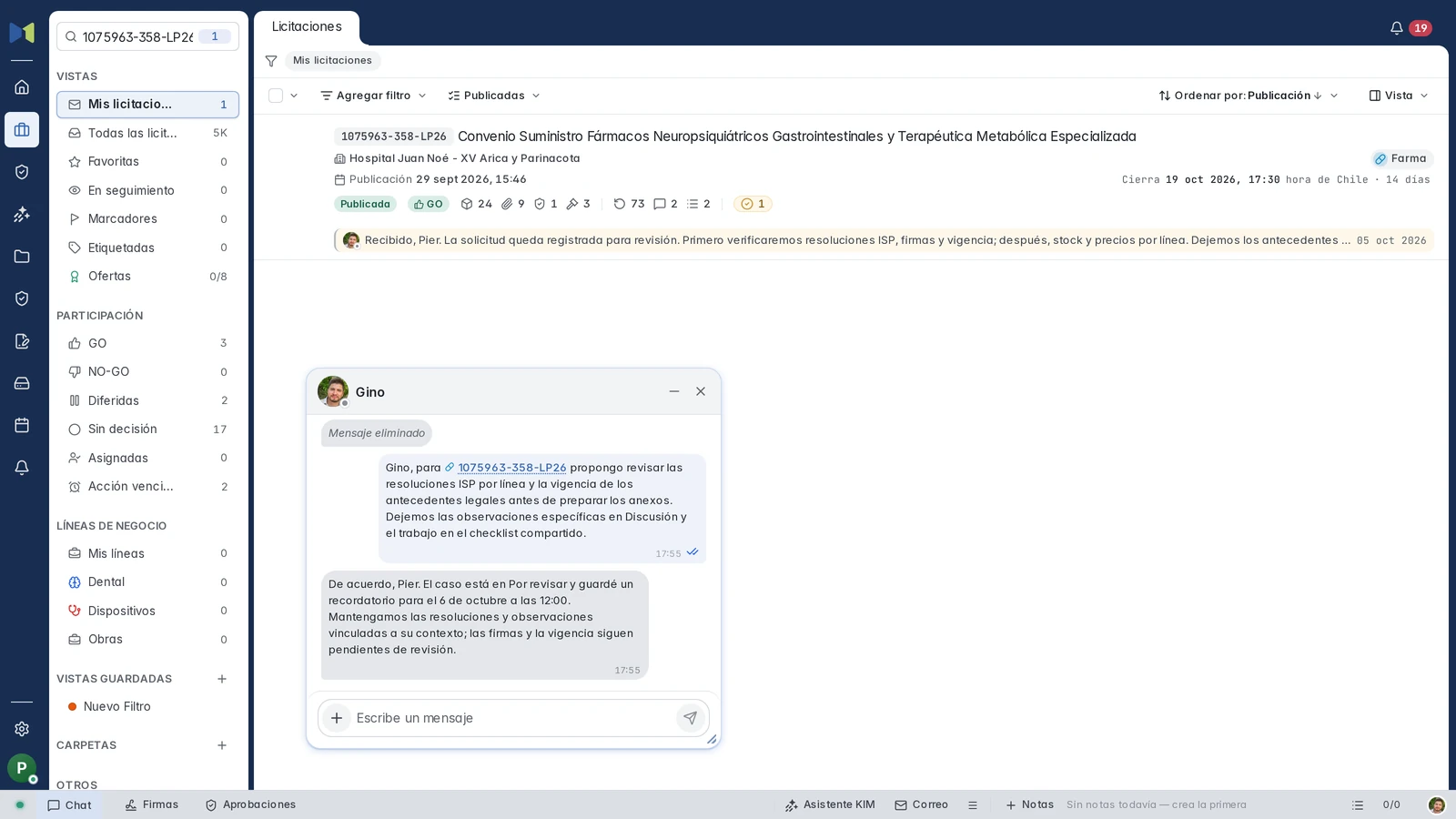1456x819 pixels.
Task: Toggle the select-all checkbox
Action: 276,96
